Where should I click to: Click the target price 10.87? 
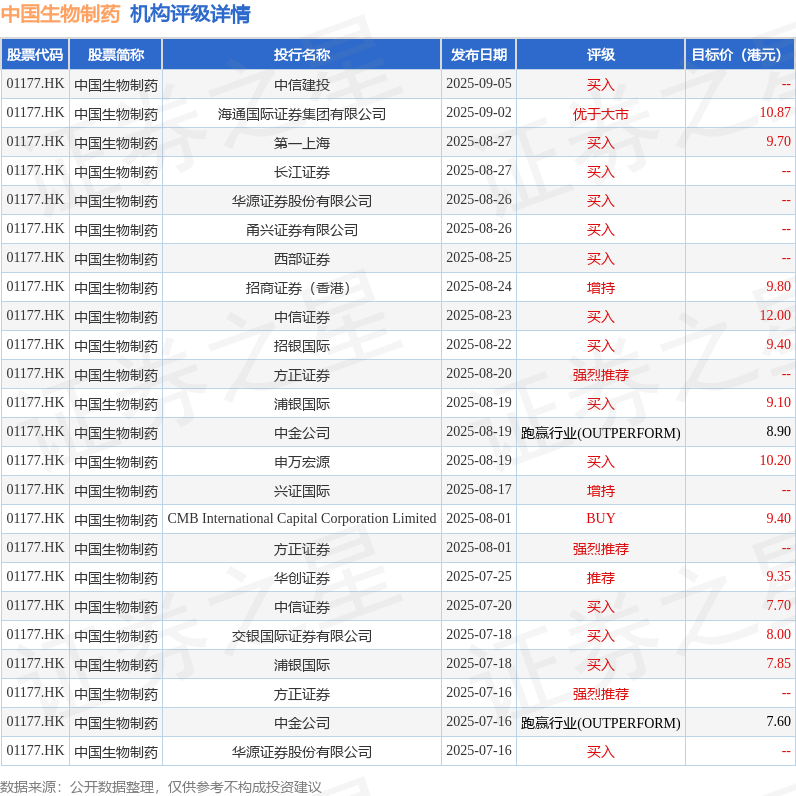pyautogui.click(x=775, y=112)
